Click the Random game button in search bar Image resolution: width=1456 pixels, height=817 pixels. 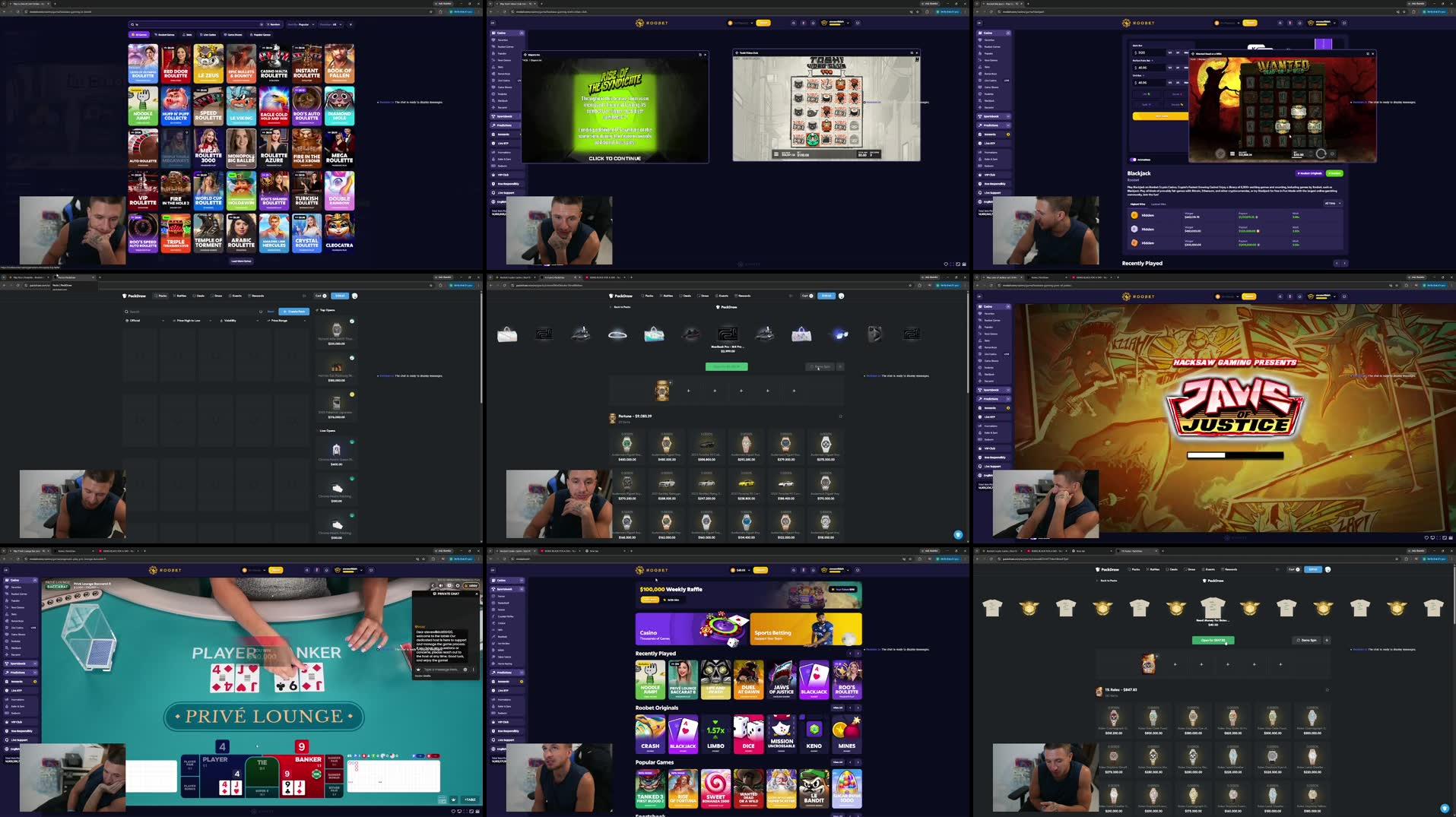274,24
